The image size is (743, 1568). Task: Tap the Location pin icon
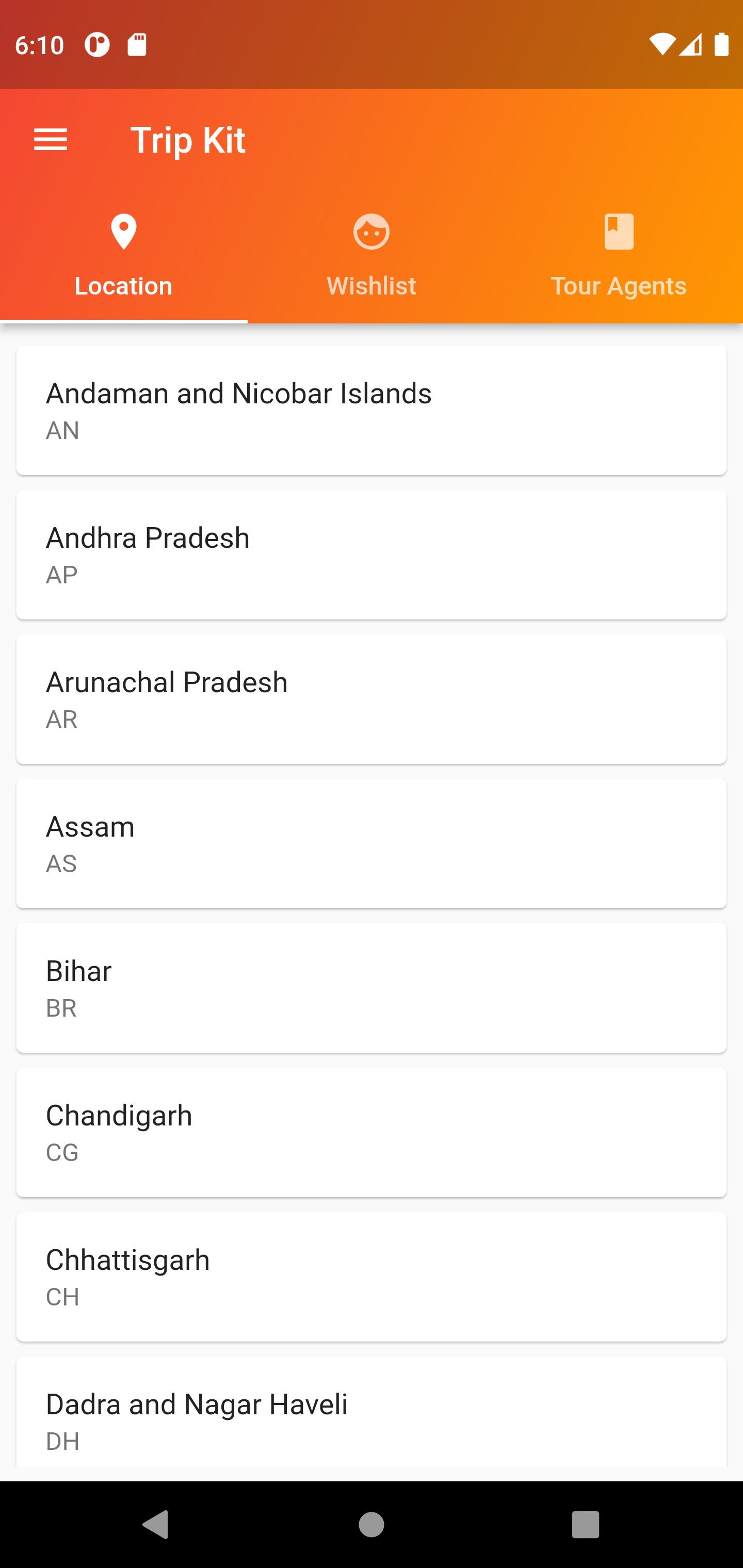click(124, 231)
